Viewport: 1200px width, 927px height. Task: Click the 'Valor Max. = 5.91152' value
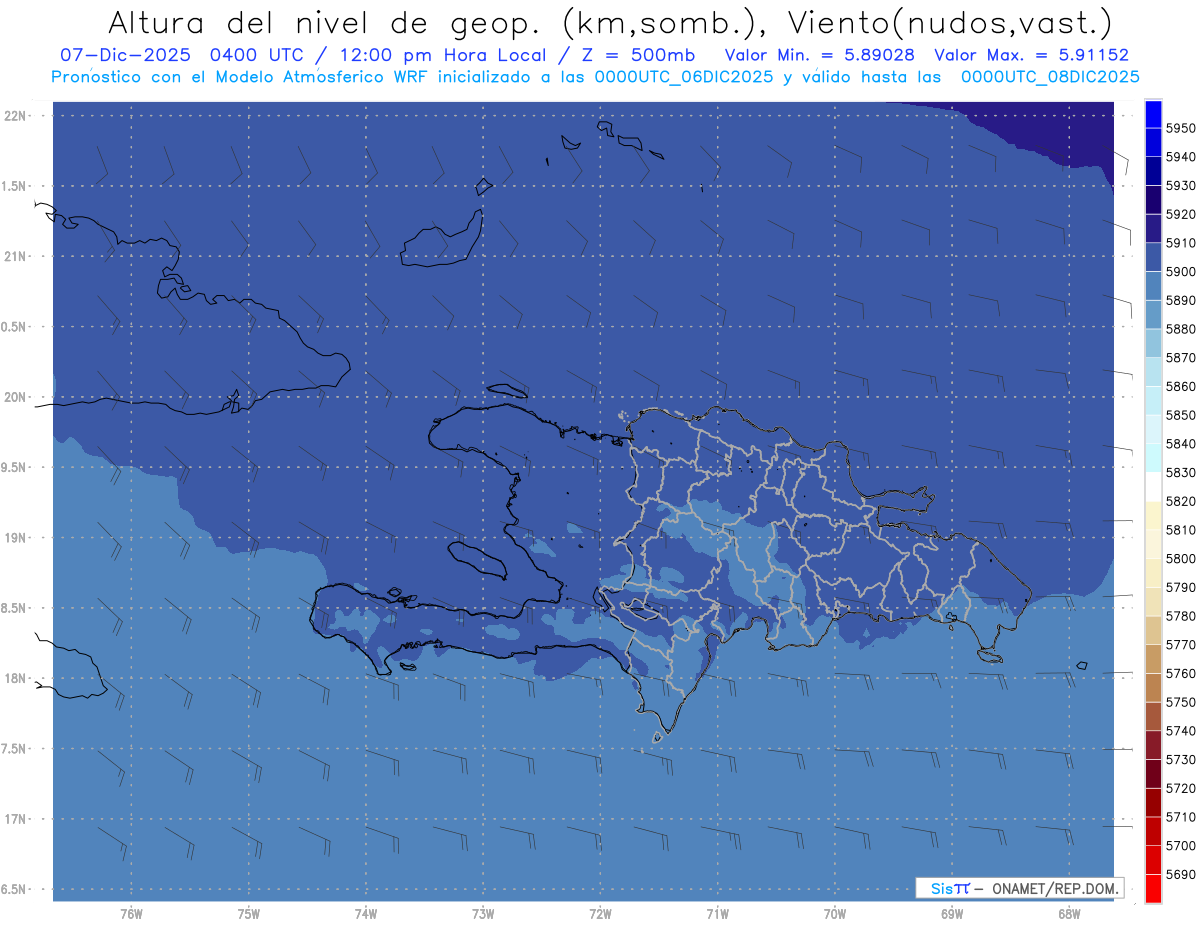click(x=1031, y=56)
